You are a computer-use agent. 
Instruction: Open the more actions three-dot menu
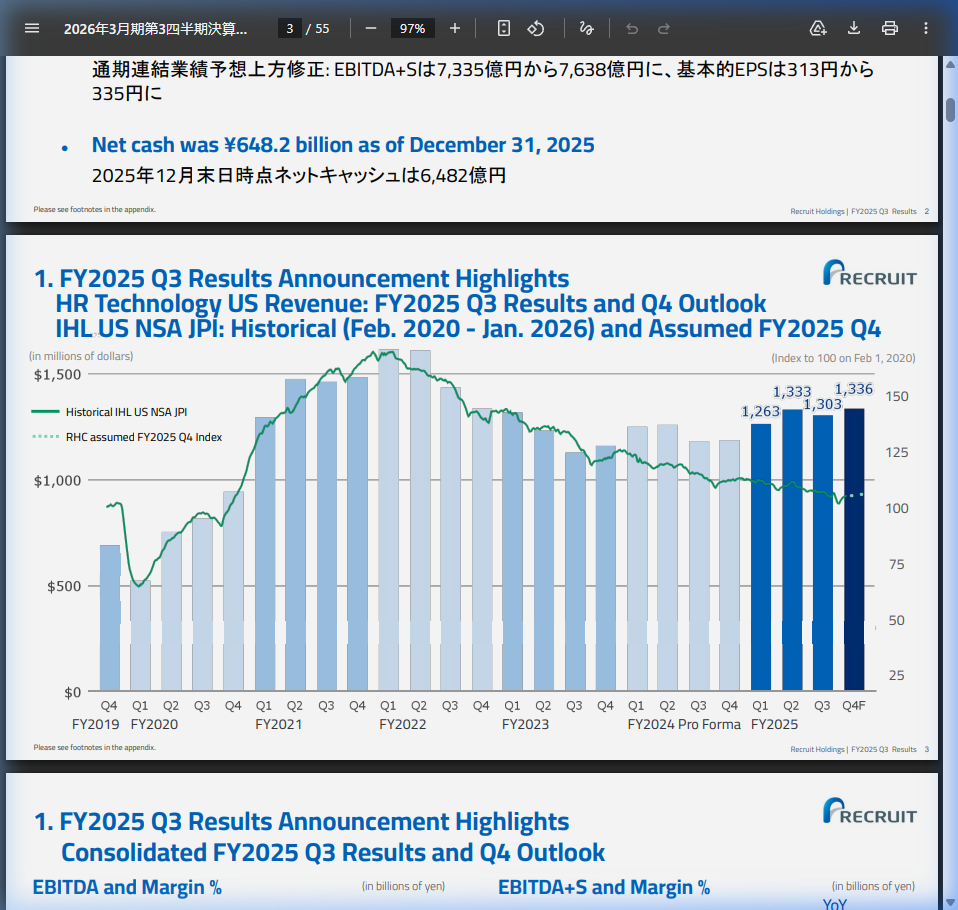click(926, 28)
